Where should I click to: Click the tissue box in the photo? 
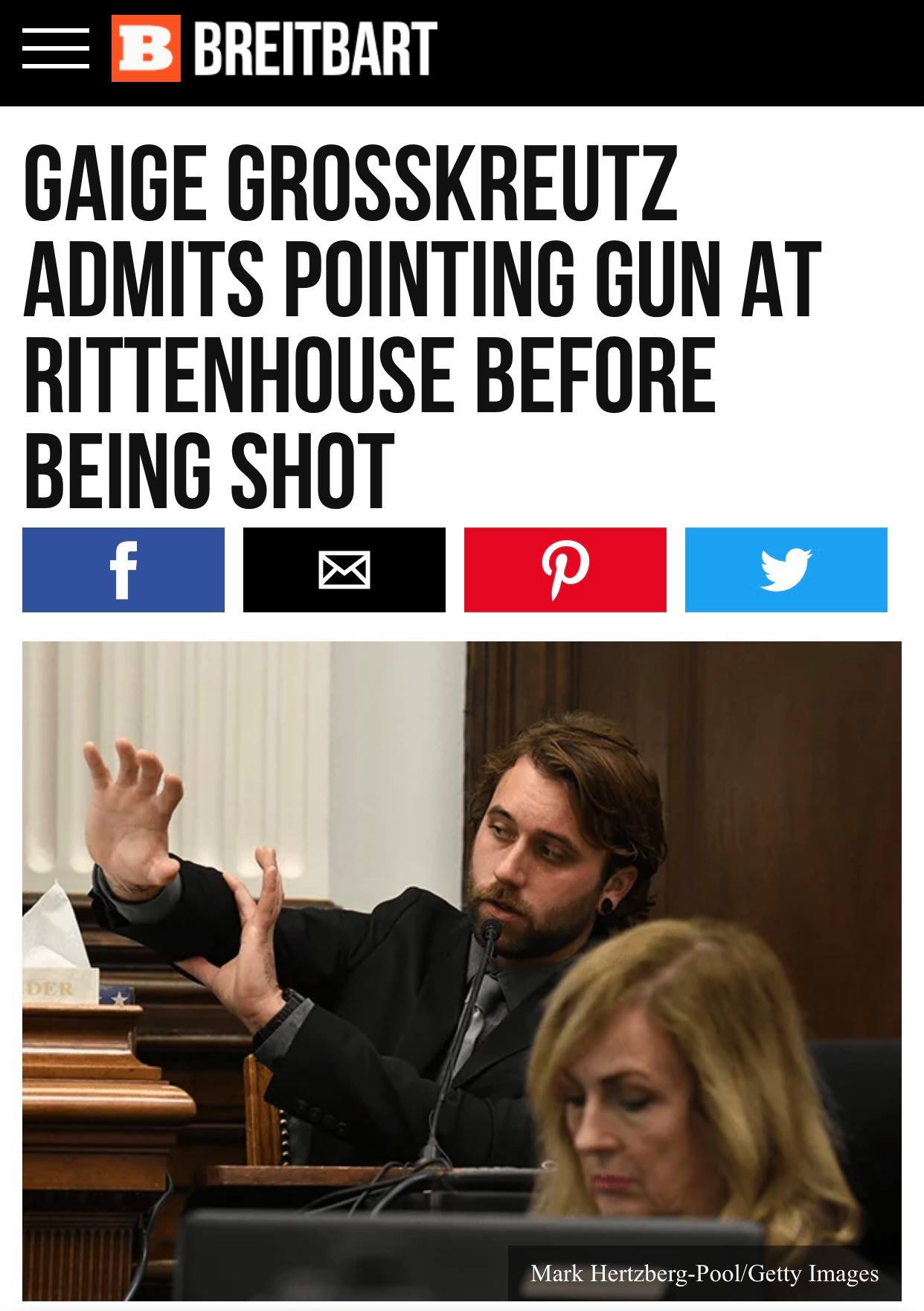[60, 960]
